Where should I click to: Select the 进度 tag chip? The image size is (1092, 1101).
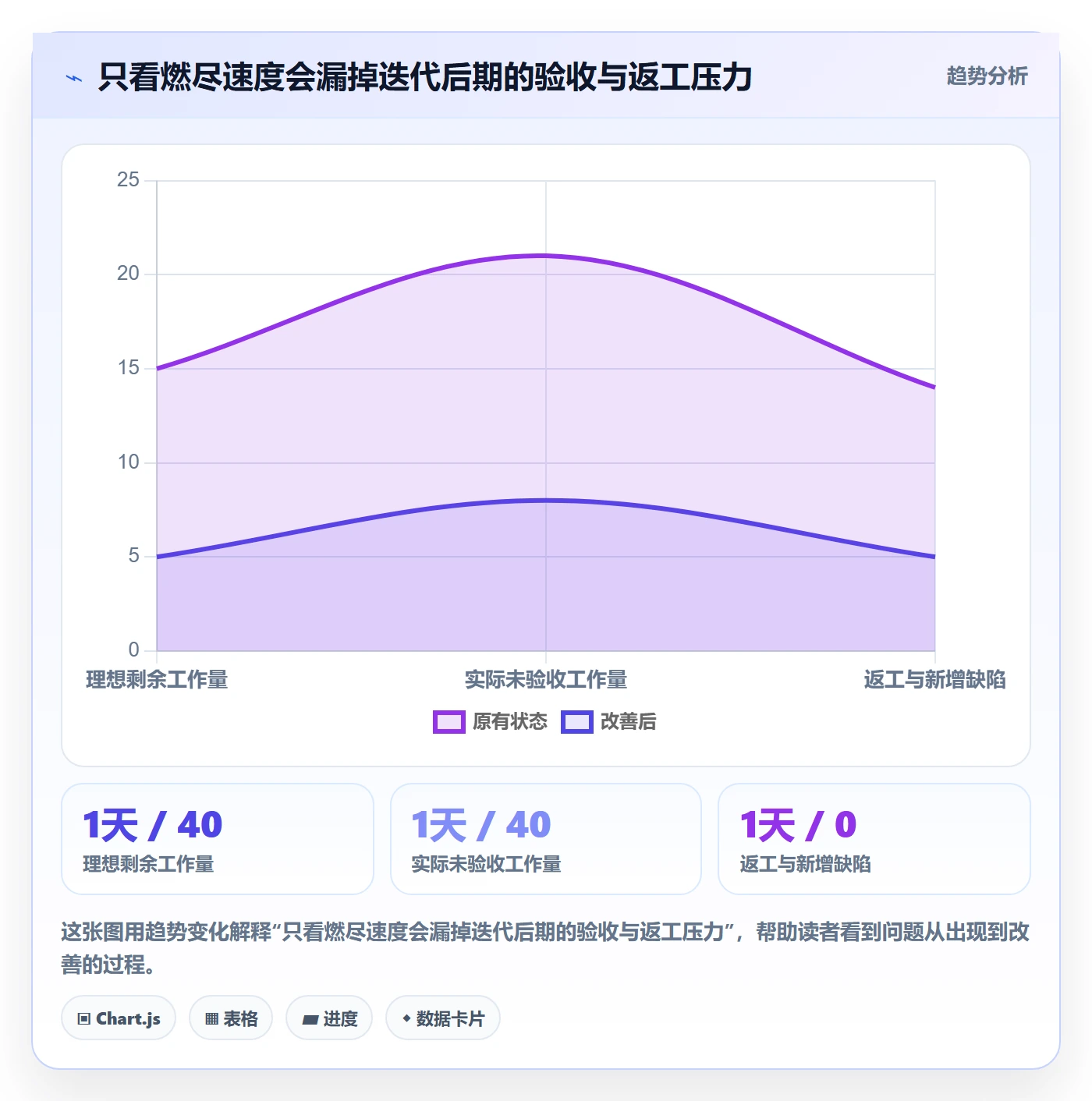click(x=329, y=1018)
